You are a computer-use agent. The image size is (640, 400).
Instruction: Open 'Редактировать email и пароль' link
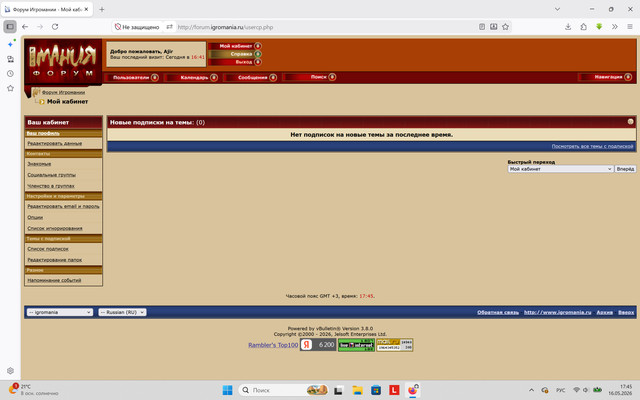63,206
